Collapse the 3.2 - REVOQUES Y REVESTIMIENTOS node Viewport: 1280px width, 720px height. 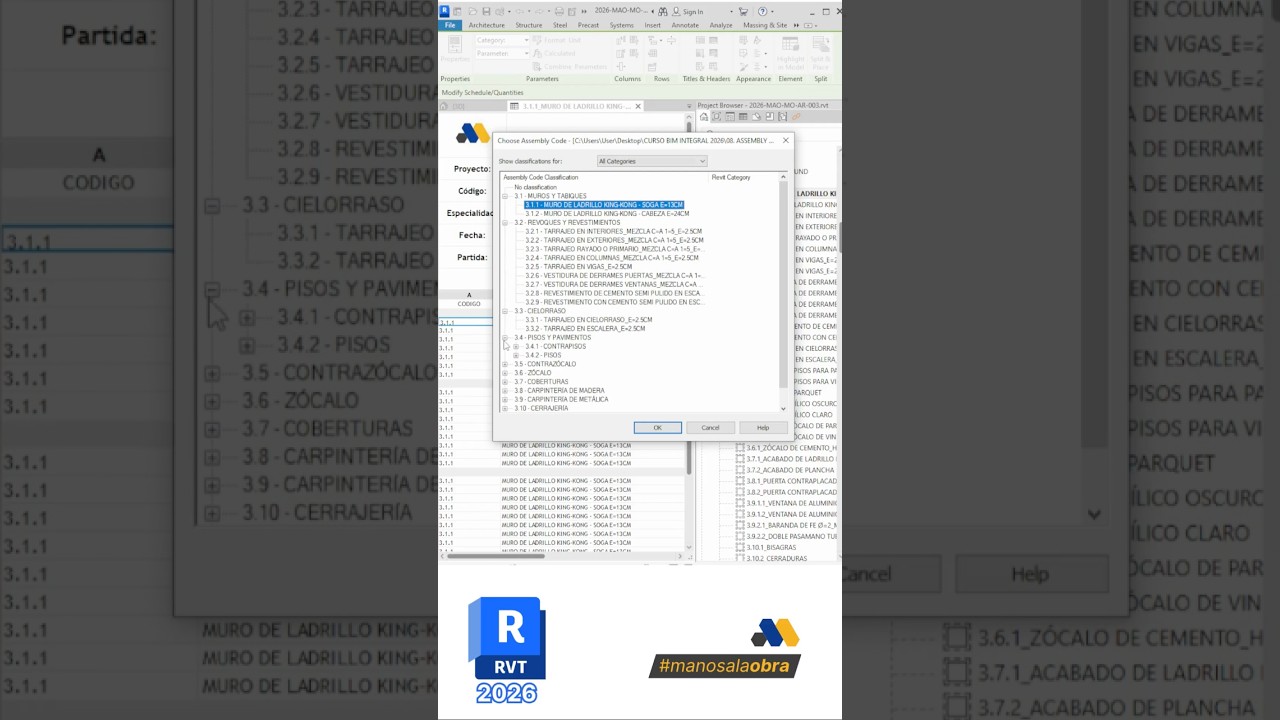click(505, 223)
